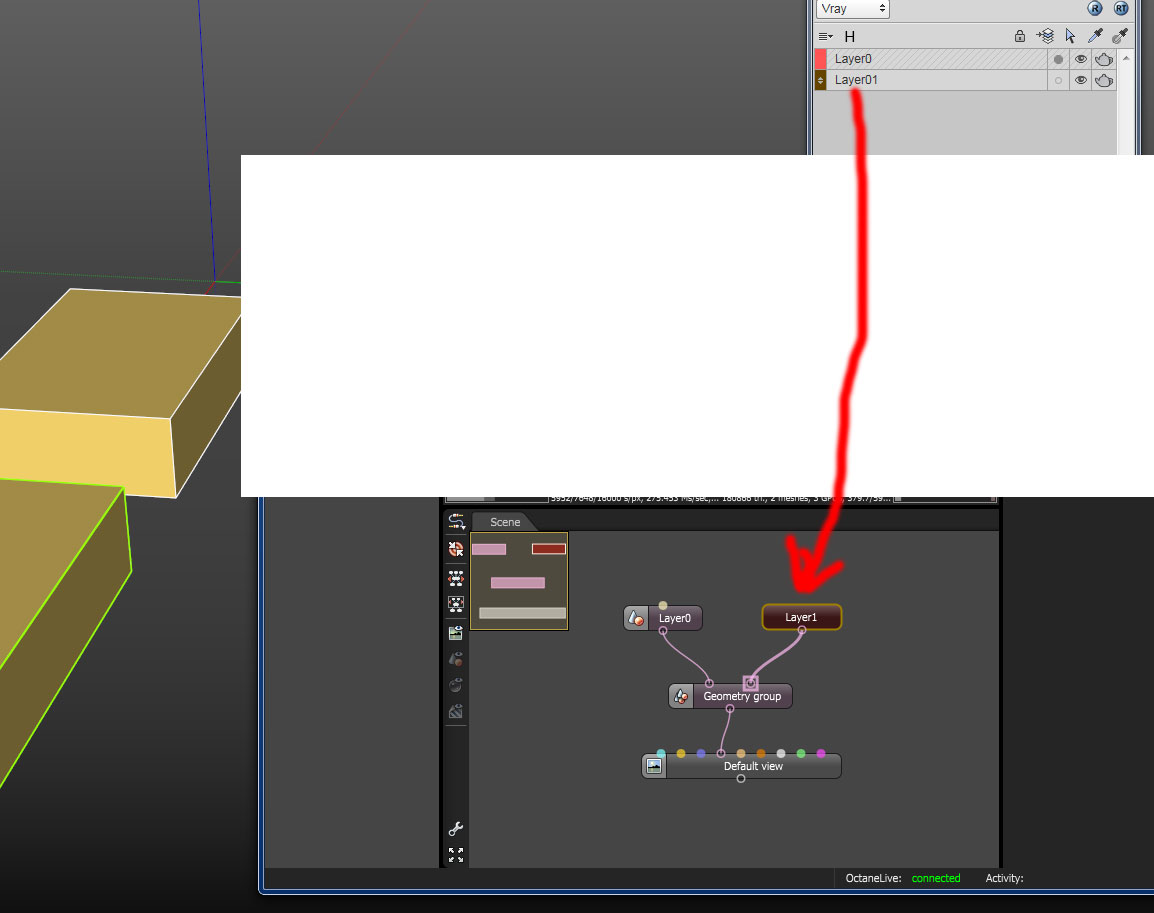Viewport: 1154px width, 913px height.
Task: Click the H button in layer toolbar
Action: click(850, 37)
